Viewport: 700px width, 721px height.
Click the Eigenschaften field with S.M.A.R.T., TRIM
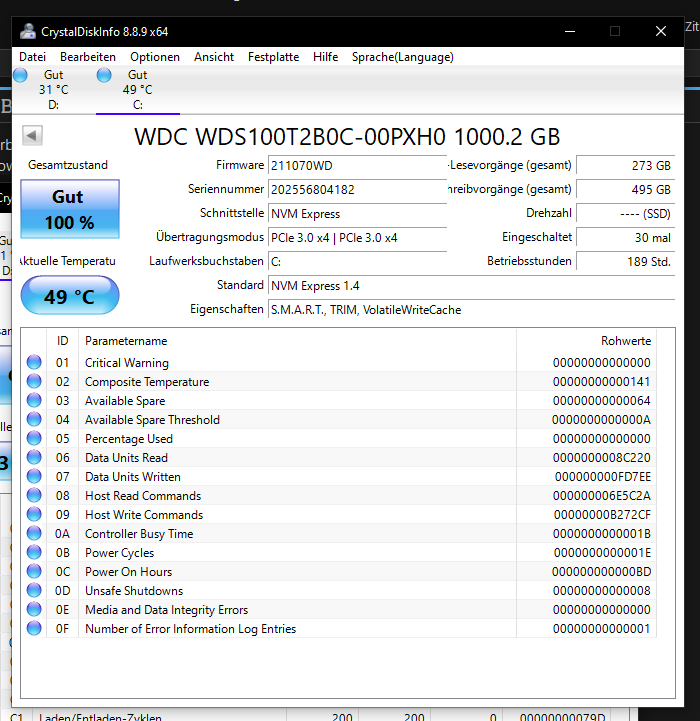(x=471, y=310)
